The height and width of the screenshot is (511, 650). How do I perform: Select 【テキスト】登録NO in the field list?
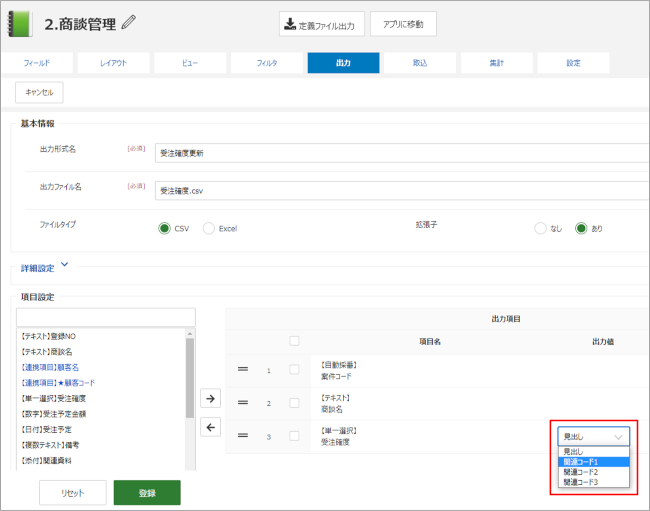pos(49,336)
